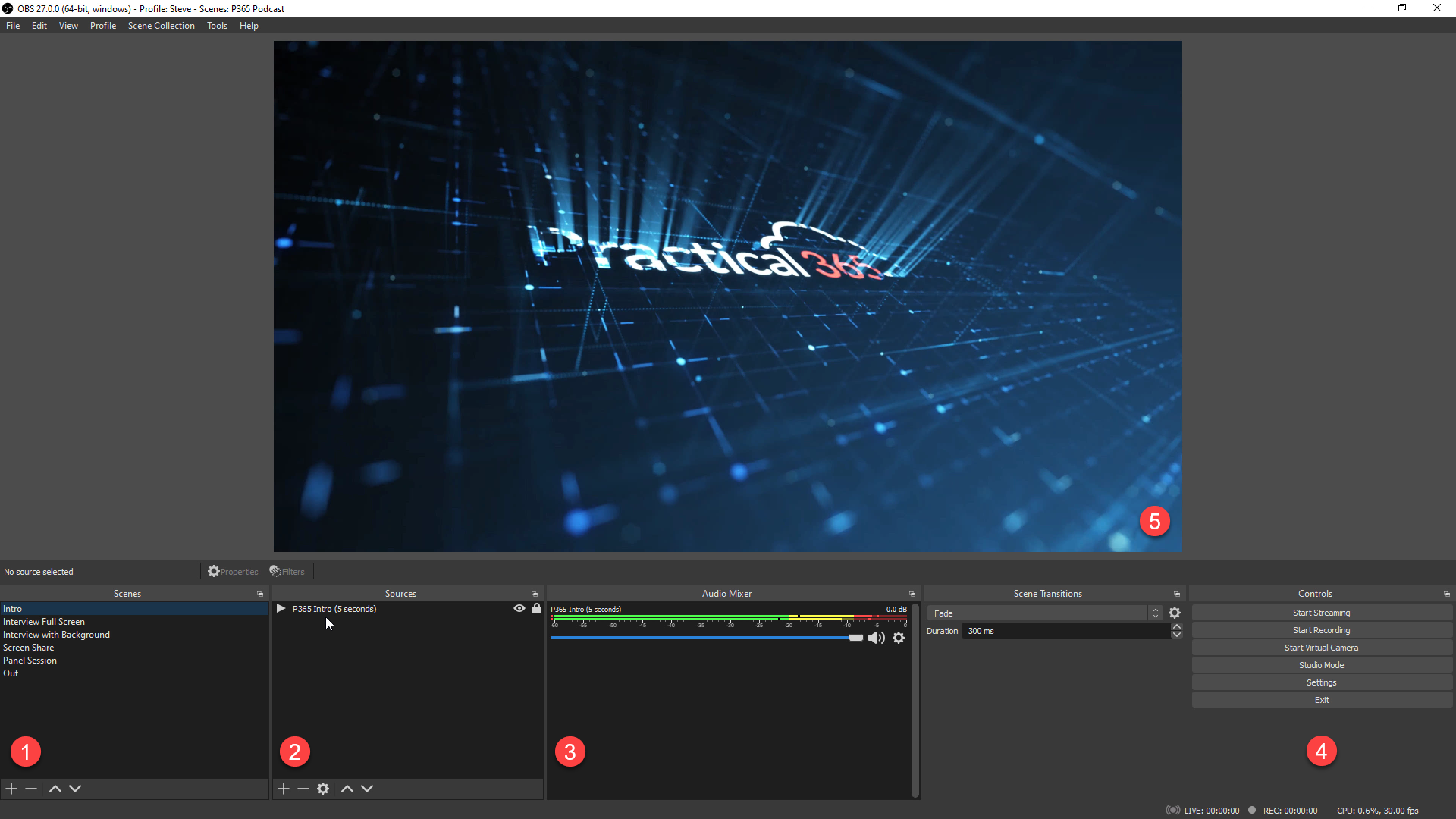1456x819 pixels.
Task: Remove selected scene with minus icon
Action: 31,789
